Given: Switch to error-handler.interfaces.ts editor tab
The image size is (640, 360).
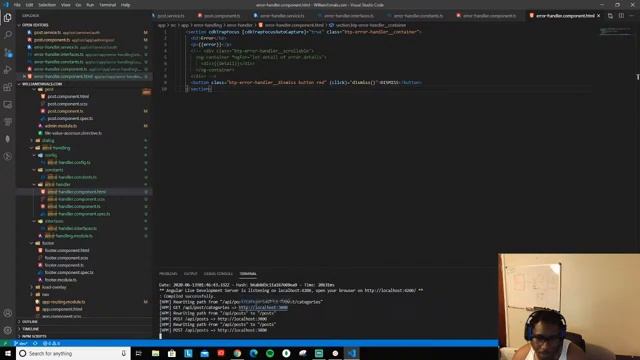Looking at the screenshot, I should [348, 16].
